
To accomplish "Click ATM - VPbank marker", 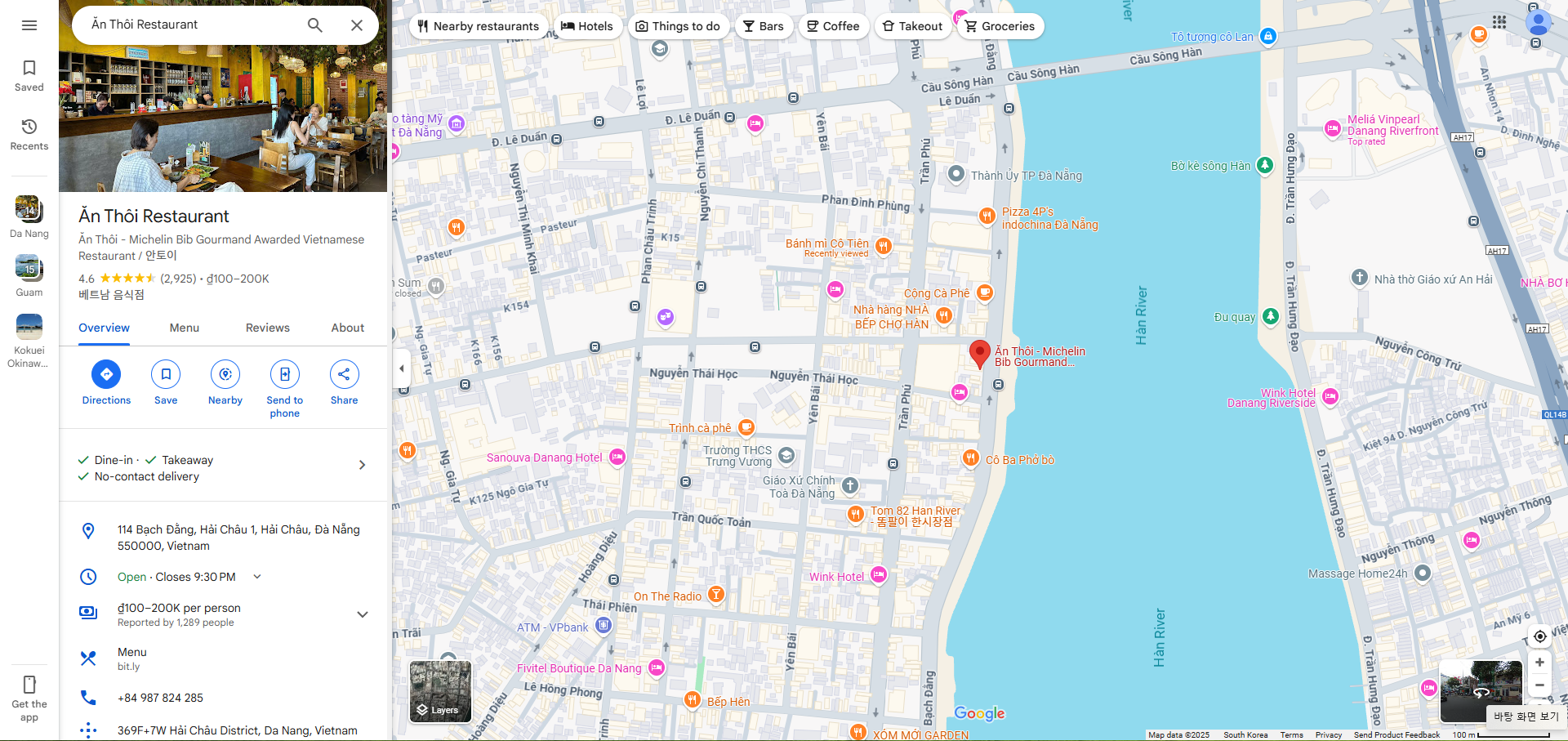I will [x=604, y=626].
